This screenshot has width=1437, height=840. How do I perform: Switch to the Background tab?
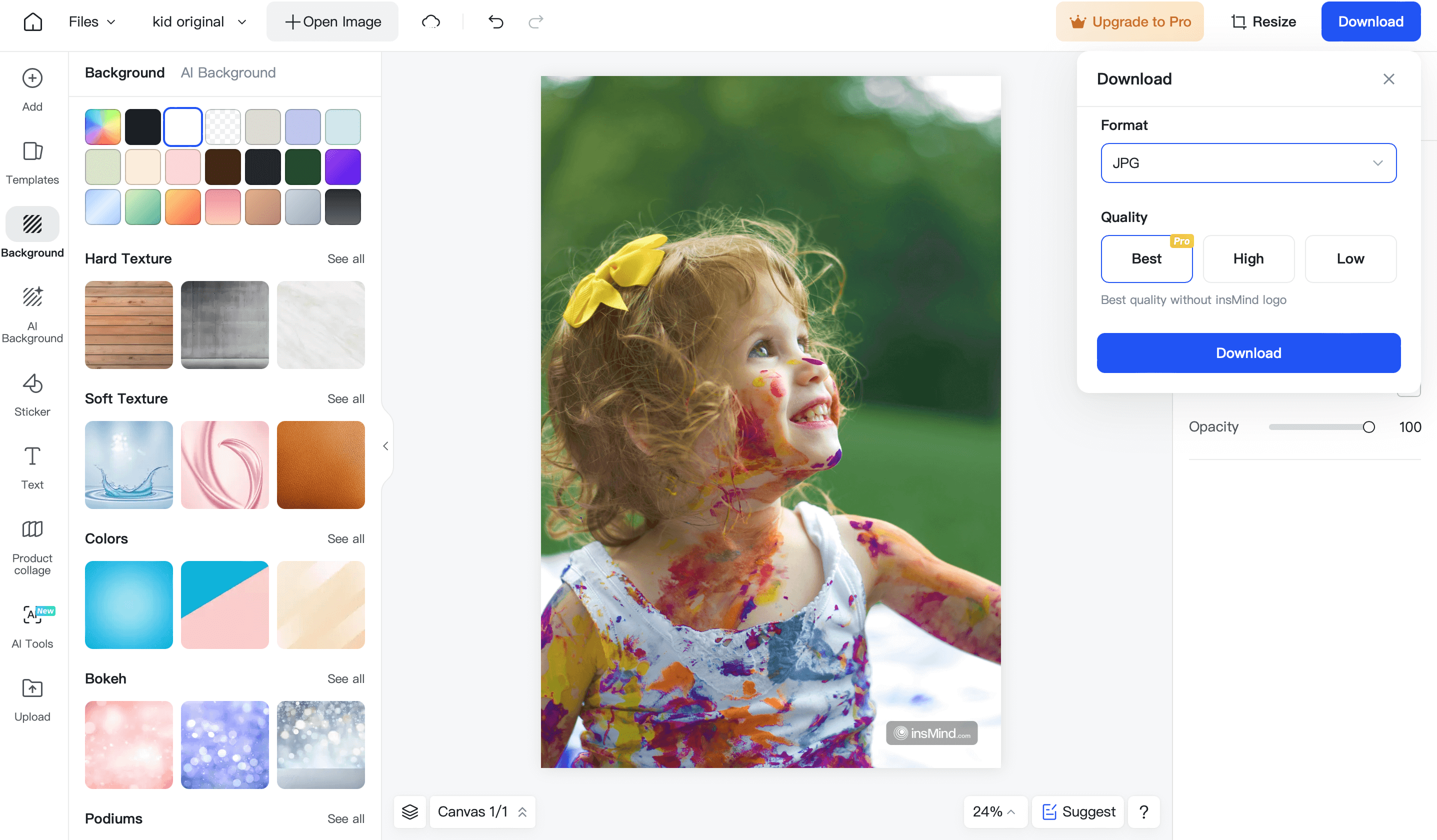(124, 72)
